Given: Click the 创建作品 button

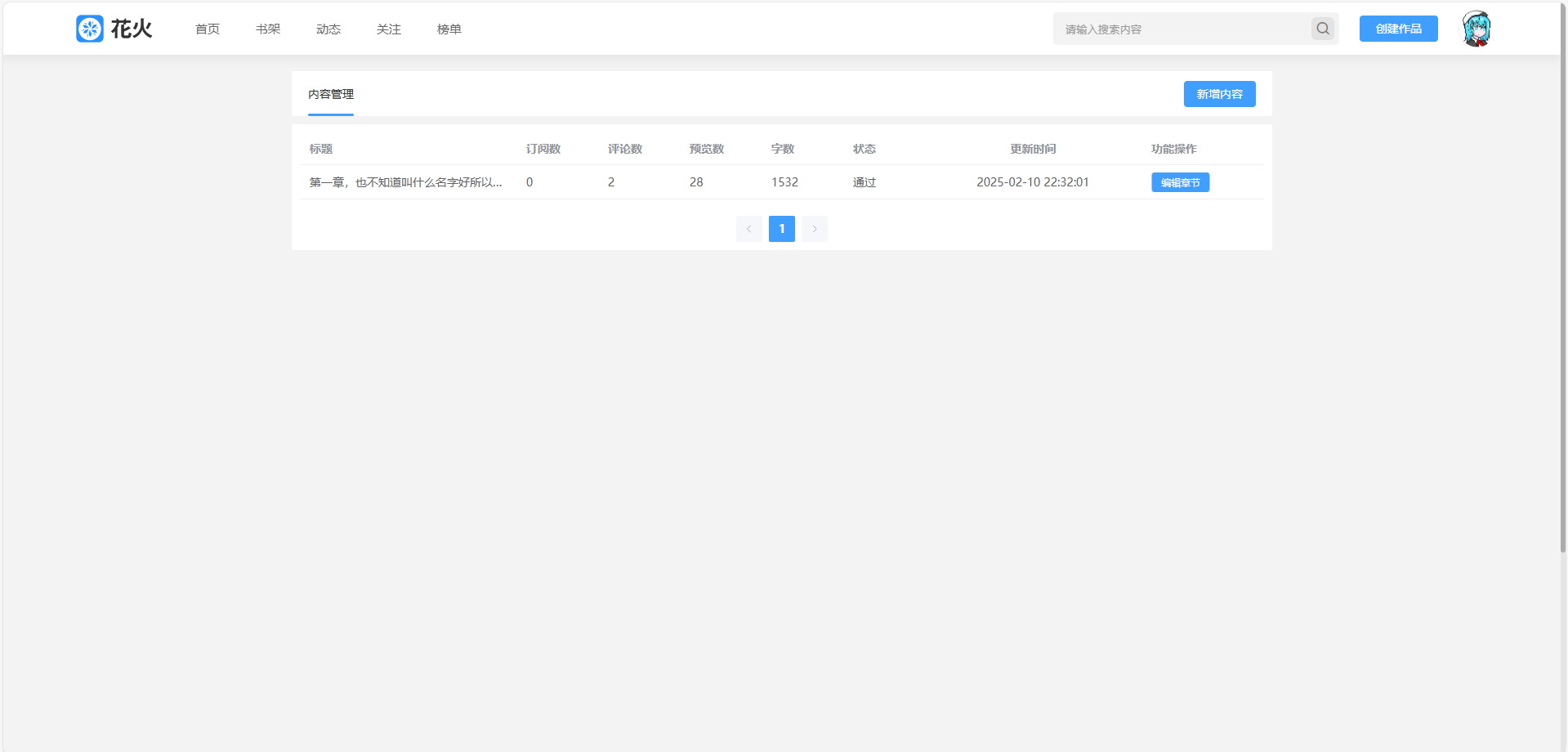Looking at the screenshot, I should click(x=1399, y=29).
